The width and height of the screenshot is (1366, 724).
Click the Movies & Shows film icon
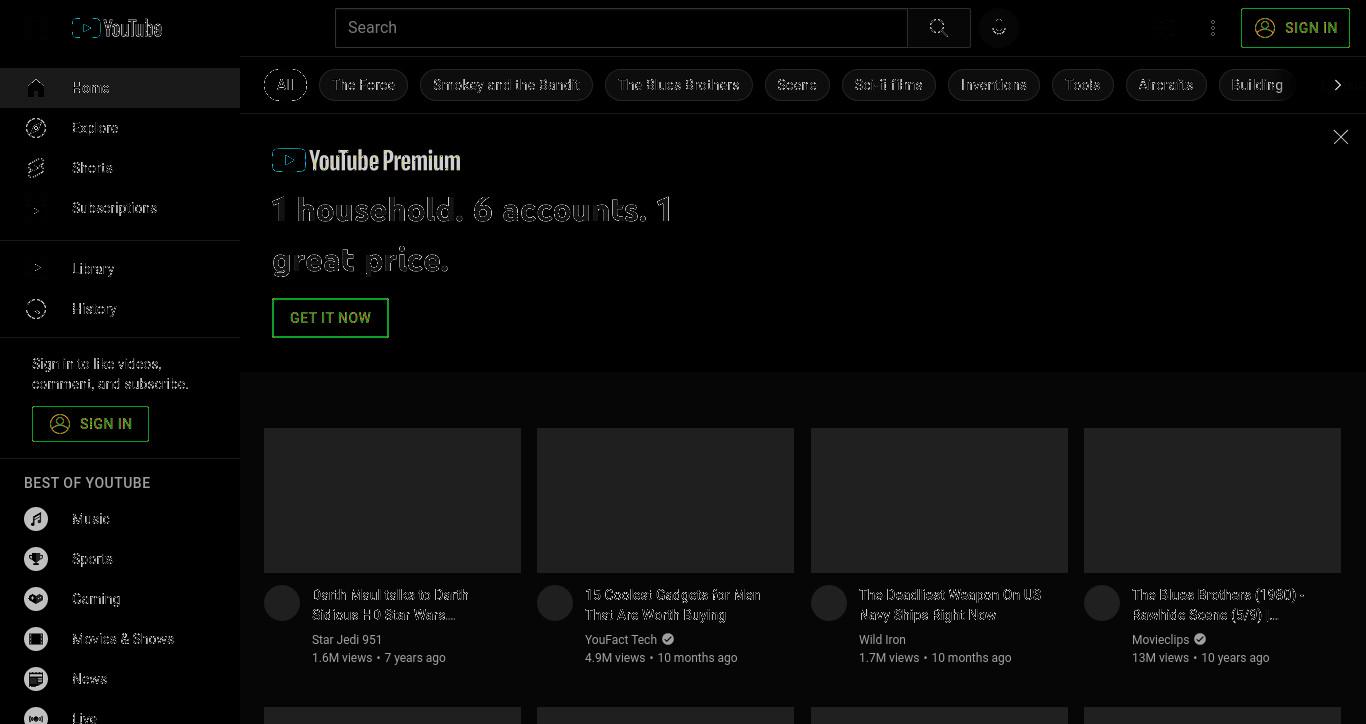(36, 639)
